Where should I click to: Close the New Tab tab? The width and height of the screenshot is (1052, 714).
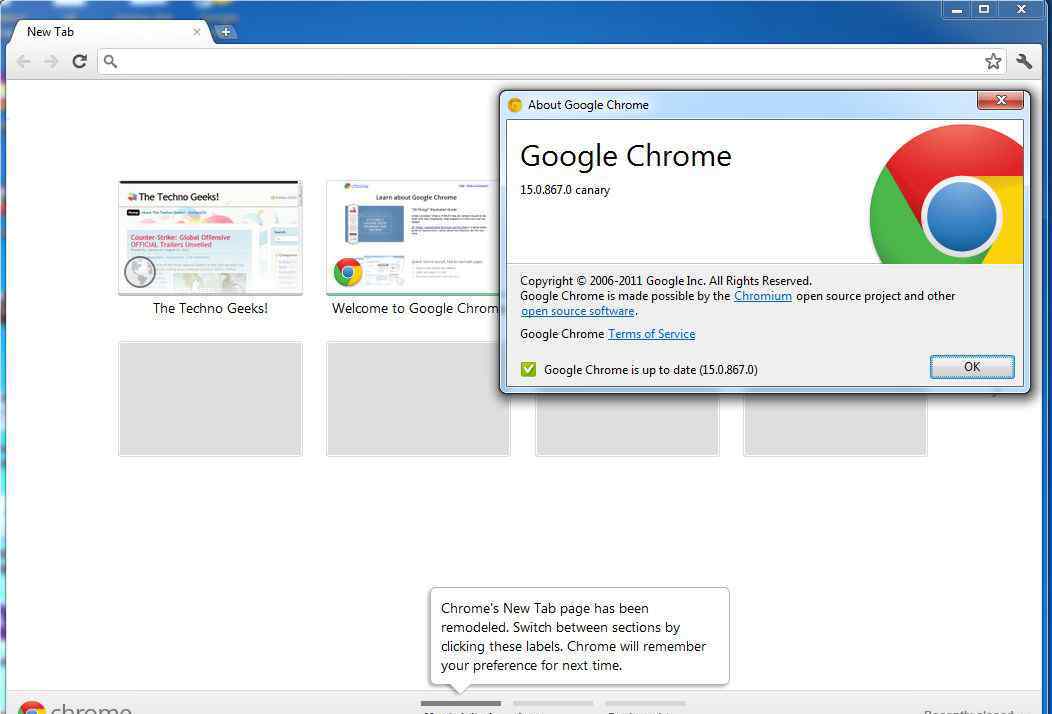pos(197,32)
